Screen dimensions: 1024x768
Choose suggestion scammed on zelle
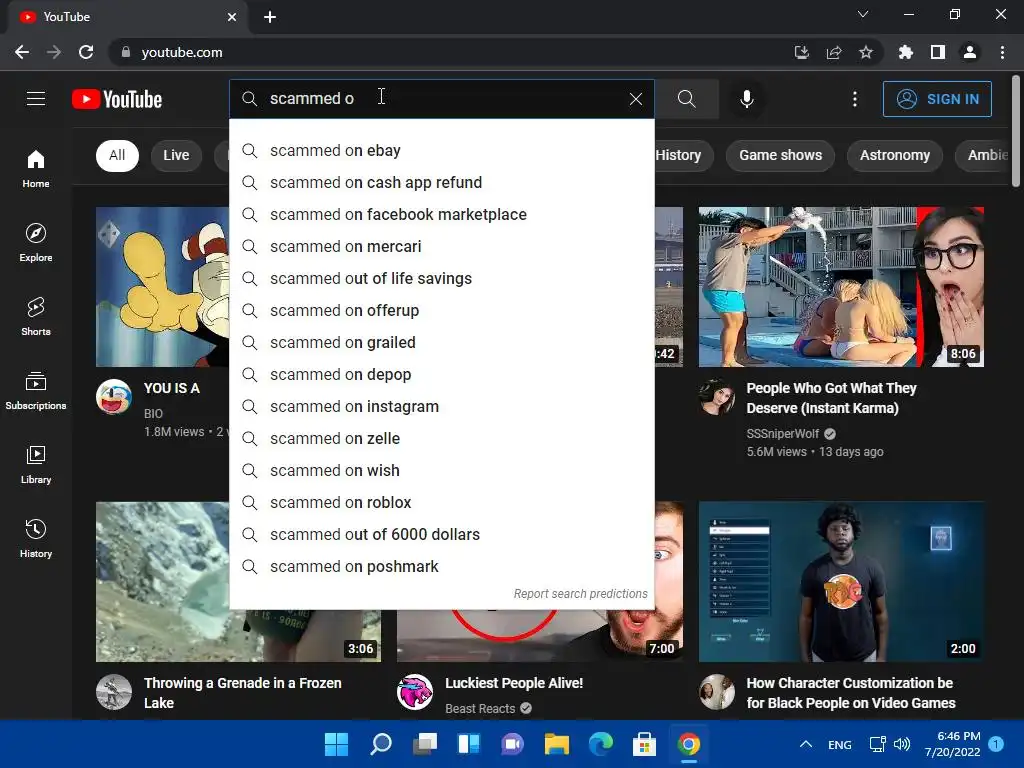click(x=442, y=439)
